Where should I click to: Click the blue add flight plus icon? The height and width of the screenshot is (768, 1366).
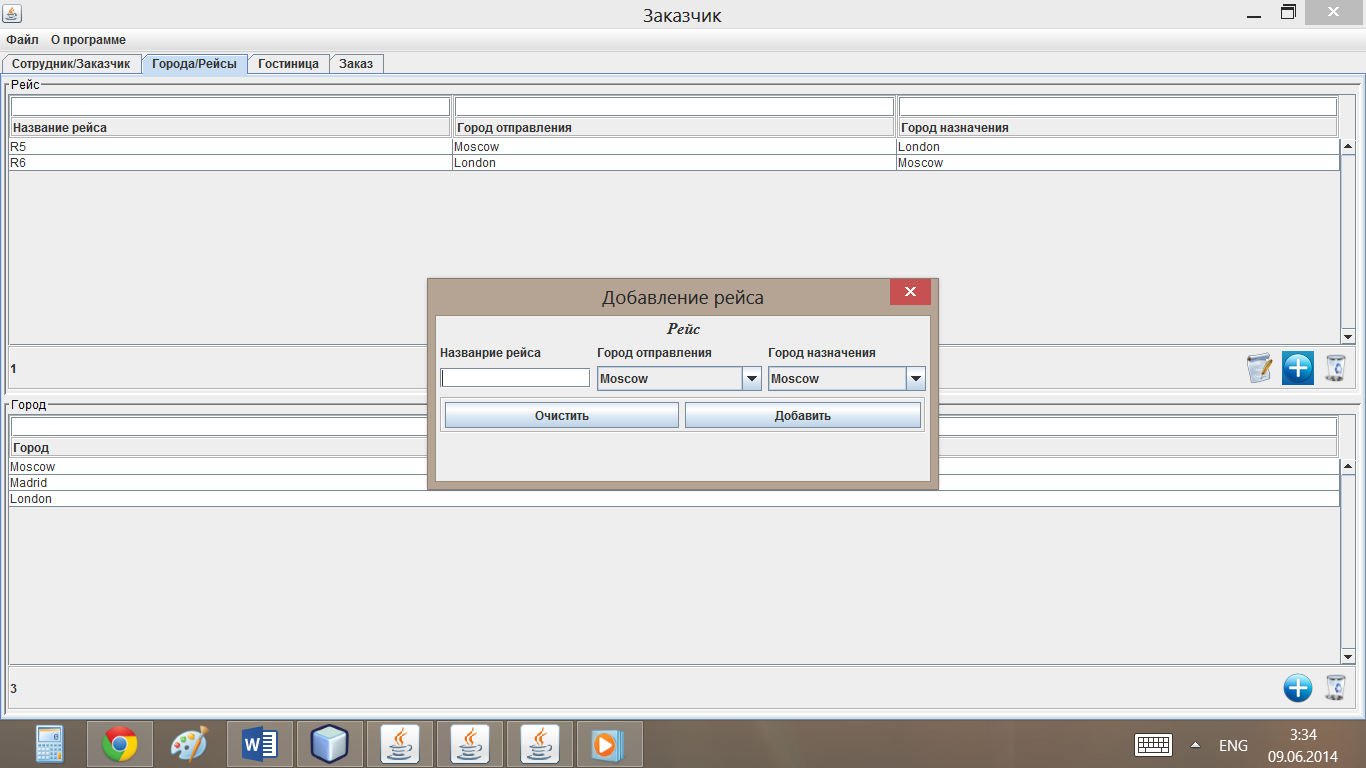pyautogui.click(x=1297, y=368)
